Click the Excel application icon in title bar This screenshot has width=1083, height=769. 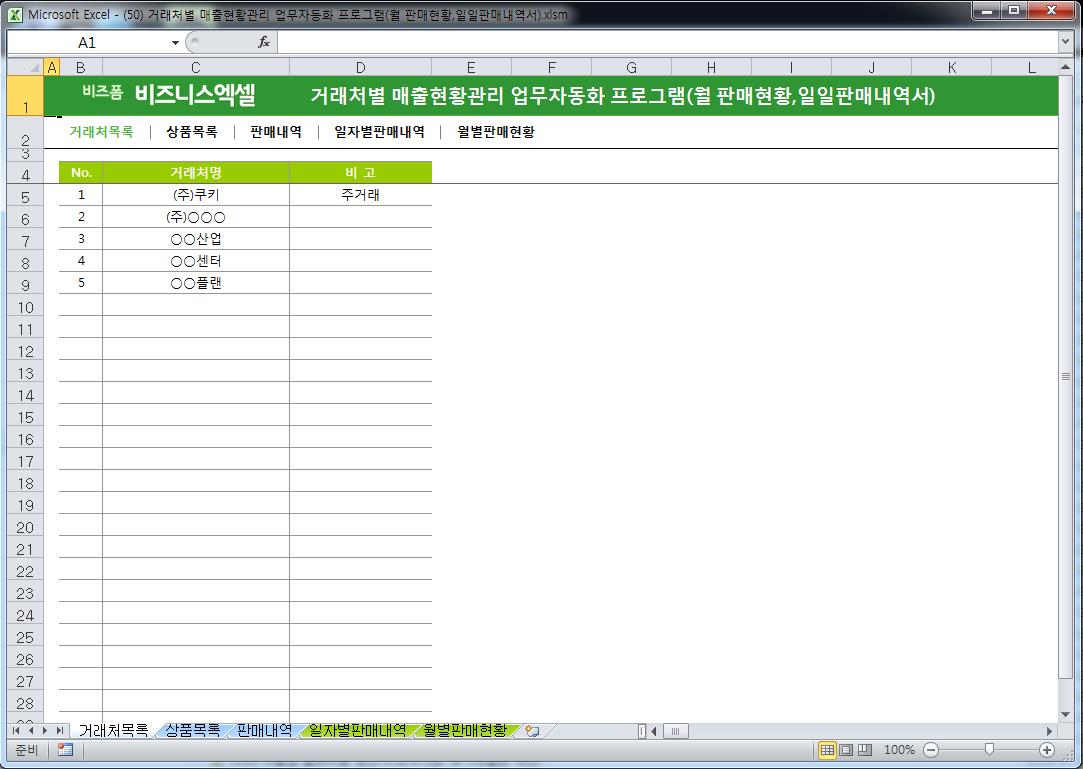(15, 14)
